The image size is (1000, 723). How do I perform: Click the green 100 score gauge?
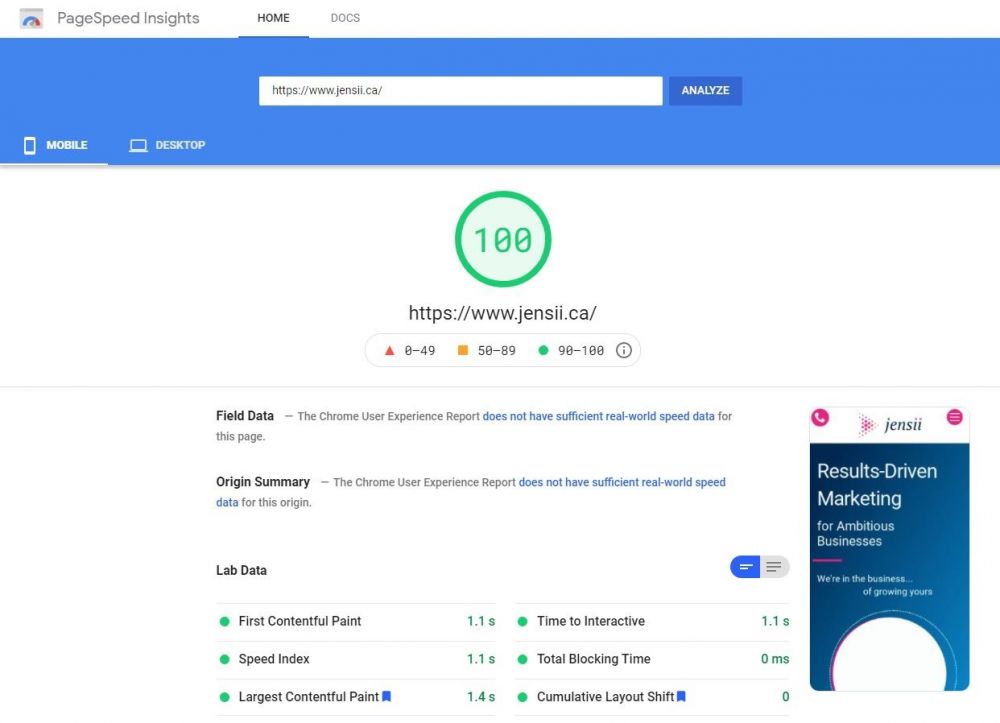pos(503,240)
